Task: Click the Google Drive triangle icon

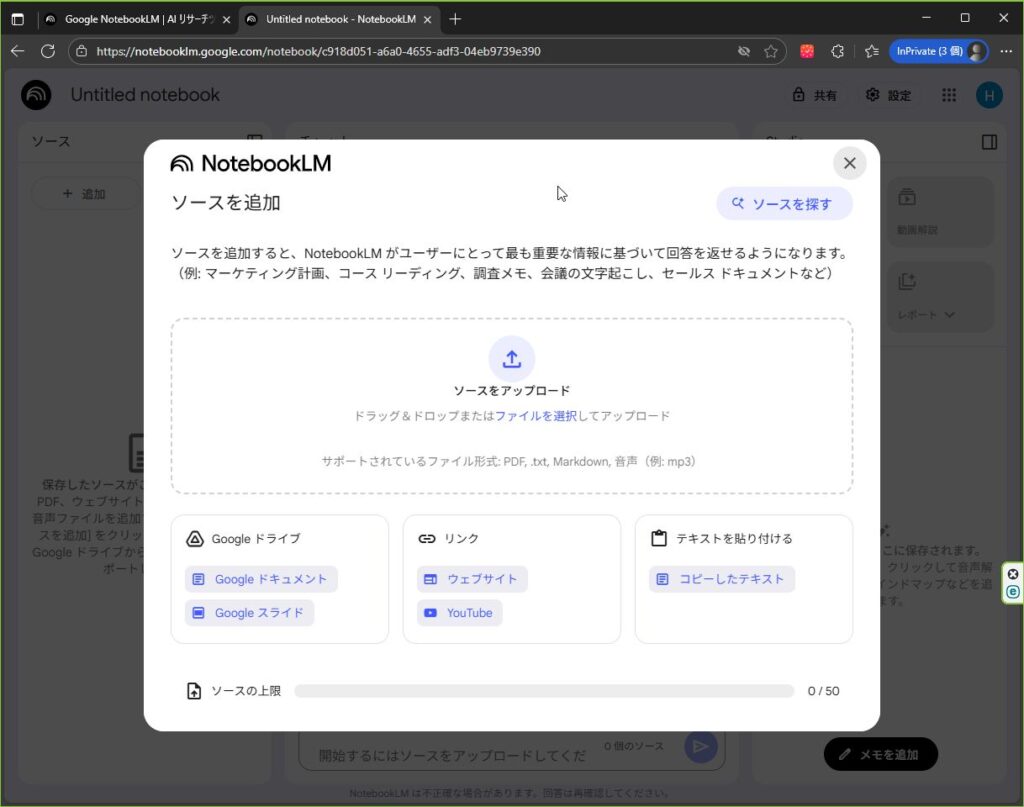Action: point(195,539)
